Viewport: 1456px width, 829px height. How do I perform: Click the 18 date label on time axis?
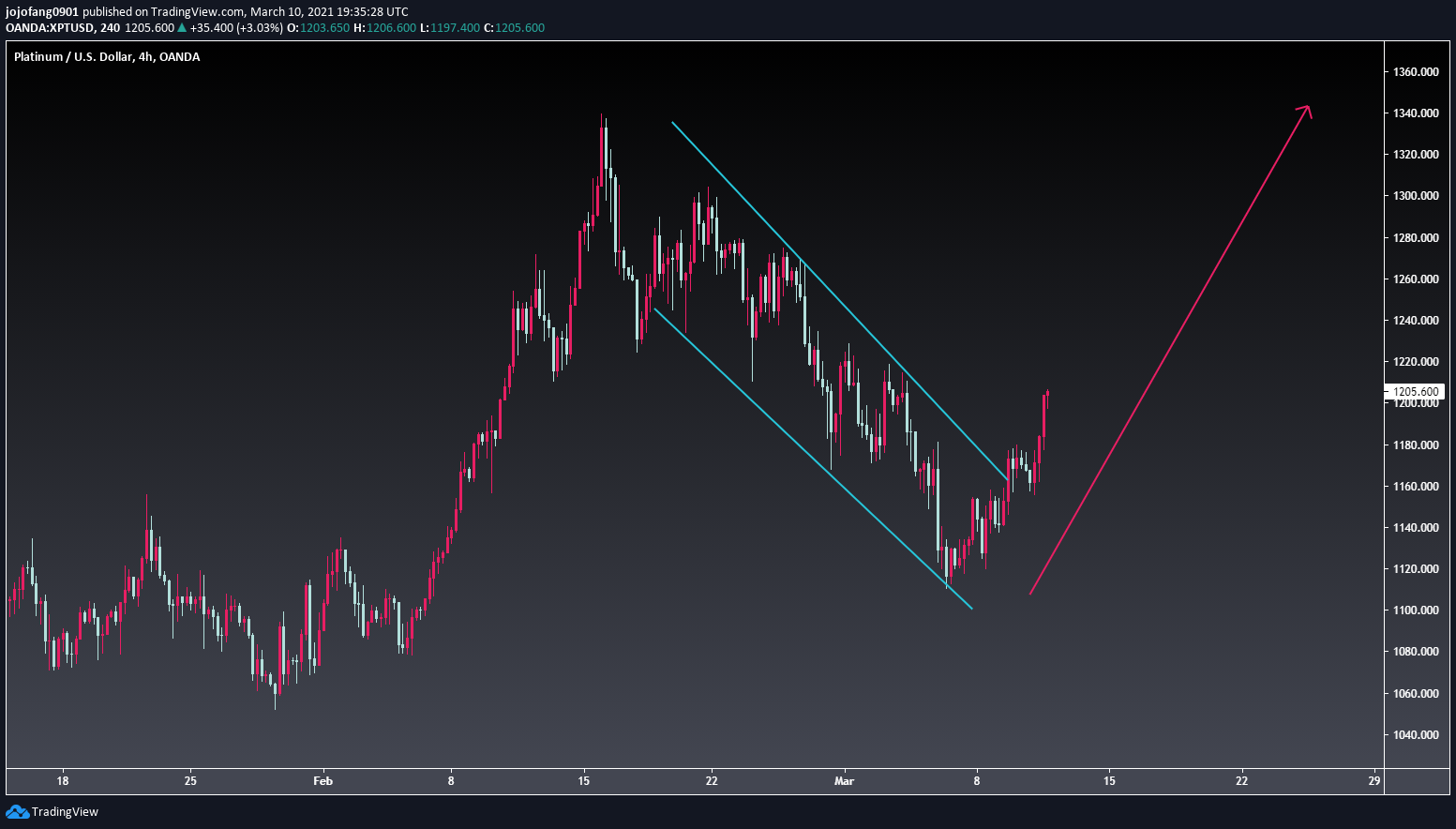coord(63,781)
